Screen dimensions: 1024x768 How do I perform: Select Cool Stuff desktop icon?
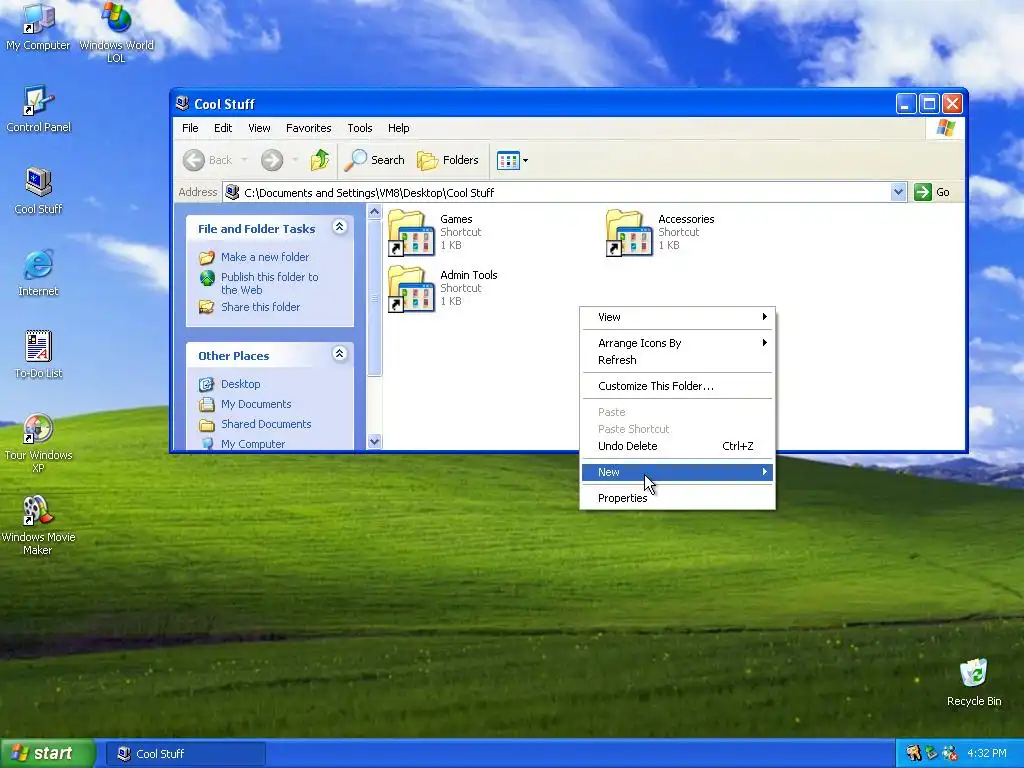pos(38,191)
